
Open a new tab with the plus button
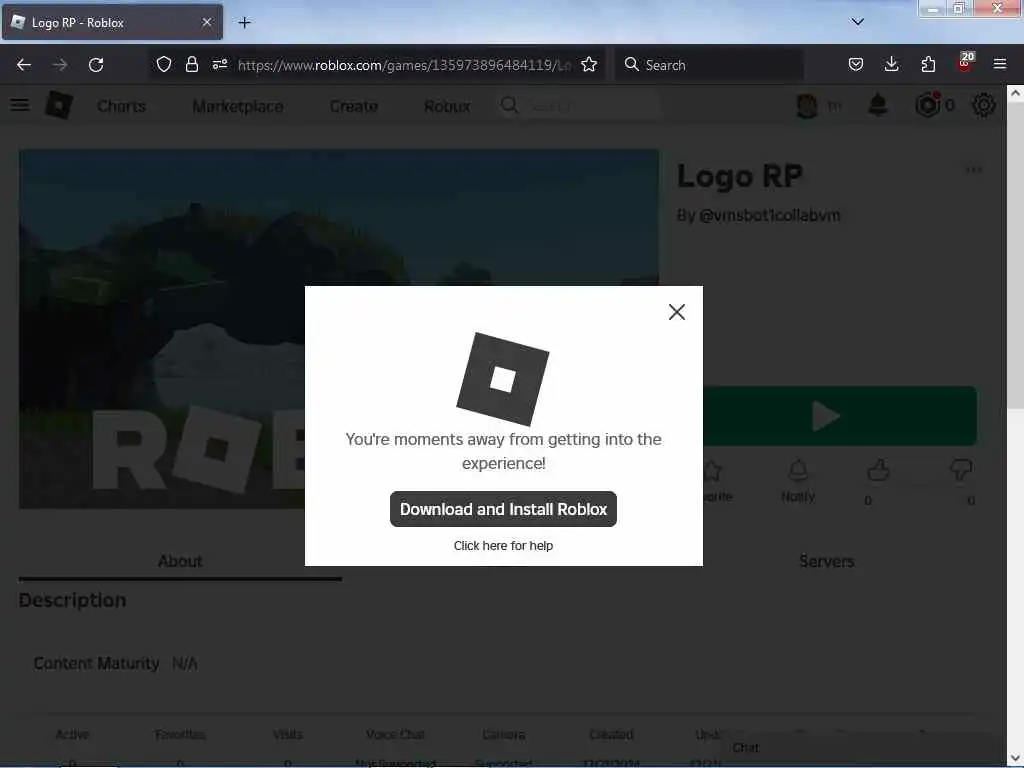pyautogui.click(x=244, y=22)
